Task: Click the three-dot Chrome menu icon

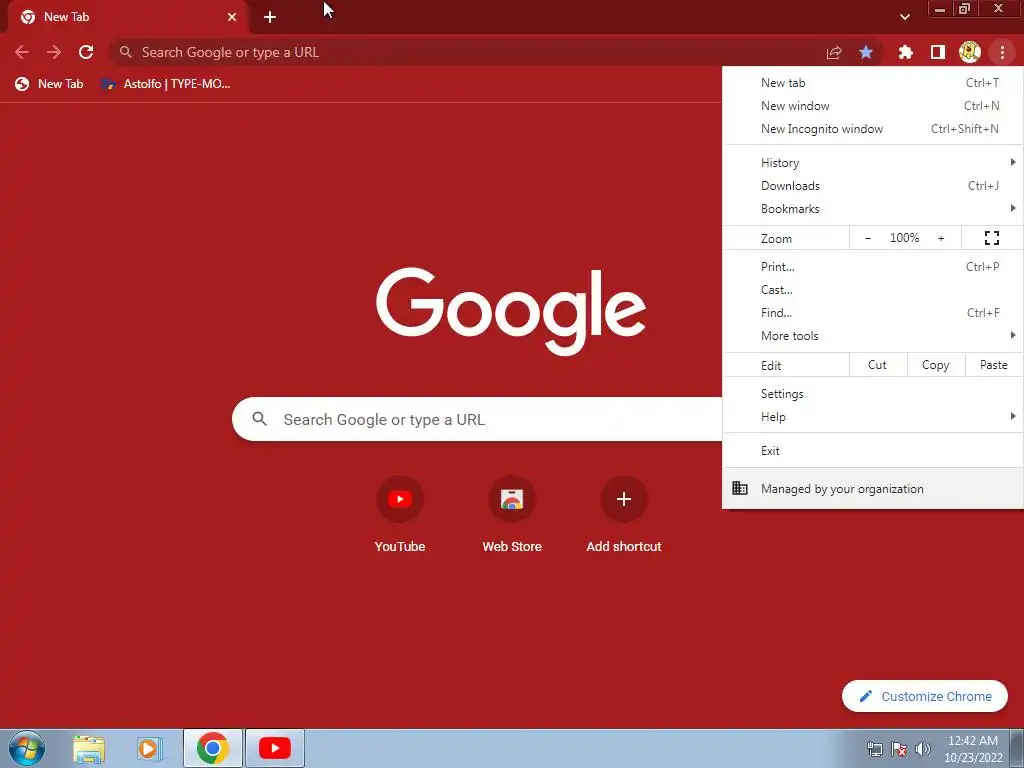Action: tap(1002, 52)
